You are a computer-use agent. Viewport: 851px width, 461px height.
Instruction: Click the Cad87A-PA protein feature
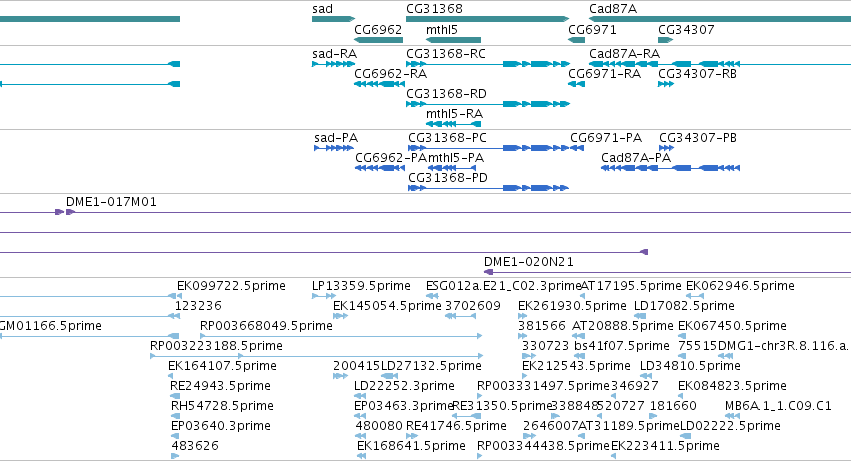point(670,168)
